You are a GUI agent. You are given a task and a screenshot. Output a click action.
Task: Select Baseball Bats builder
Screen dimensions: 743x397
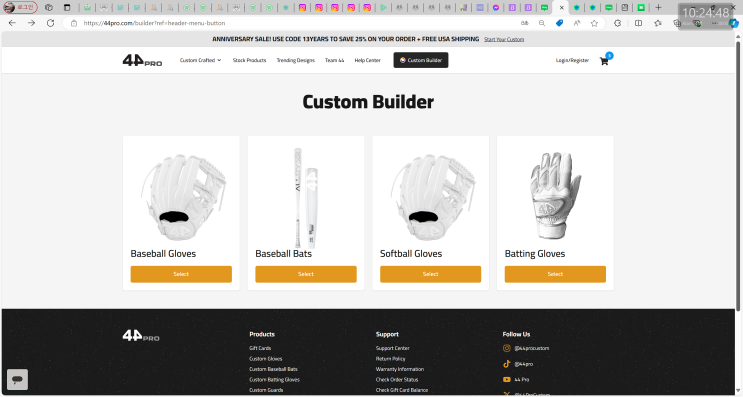tap(306, 274)
